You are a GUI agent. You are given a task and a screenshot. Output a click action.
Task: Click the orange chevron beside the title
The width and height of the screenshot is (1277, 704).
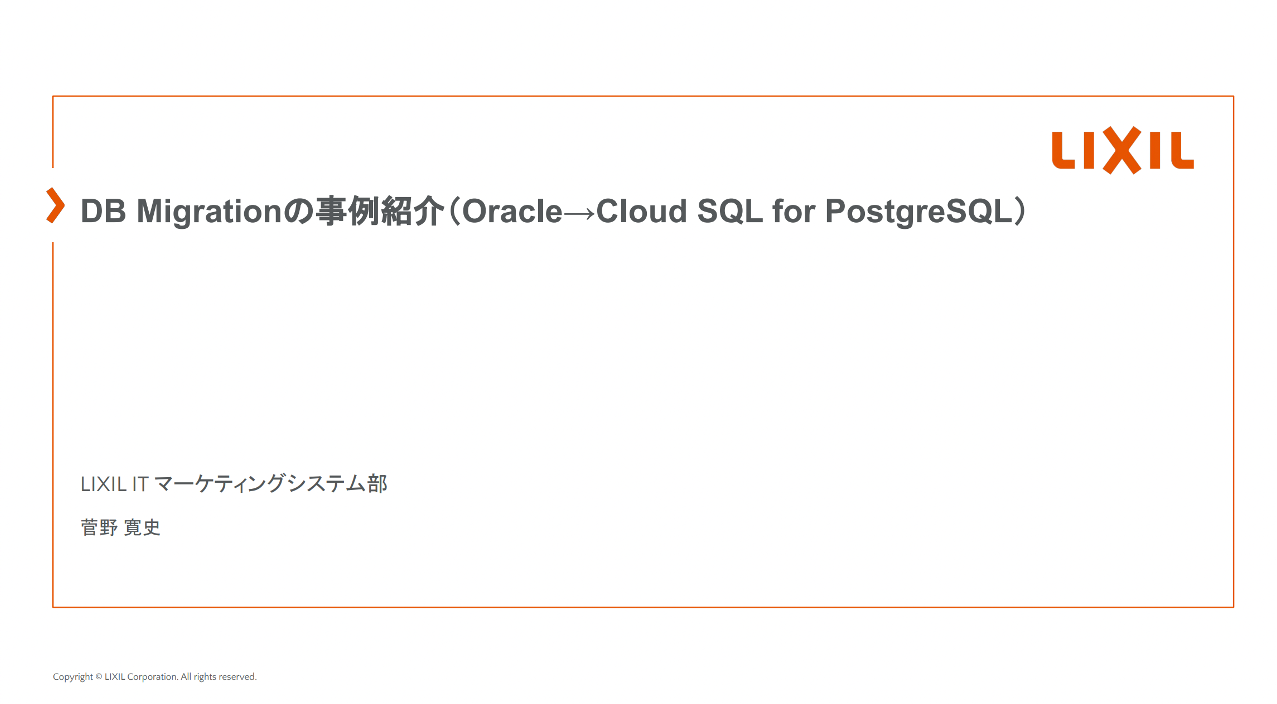click(x=56, y=204)
